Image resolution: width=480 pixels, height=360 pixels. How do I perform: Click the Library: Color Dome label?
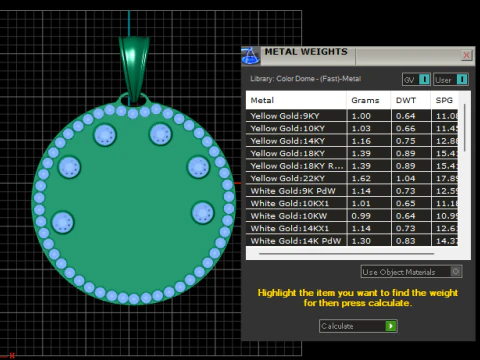306,79
